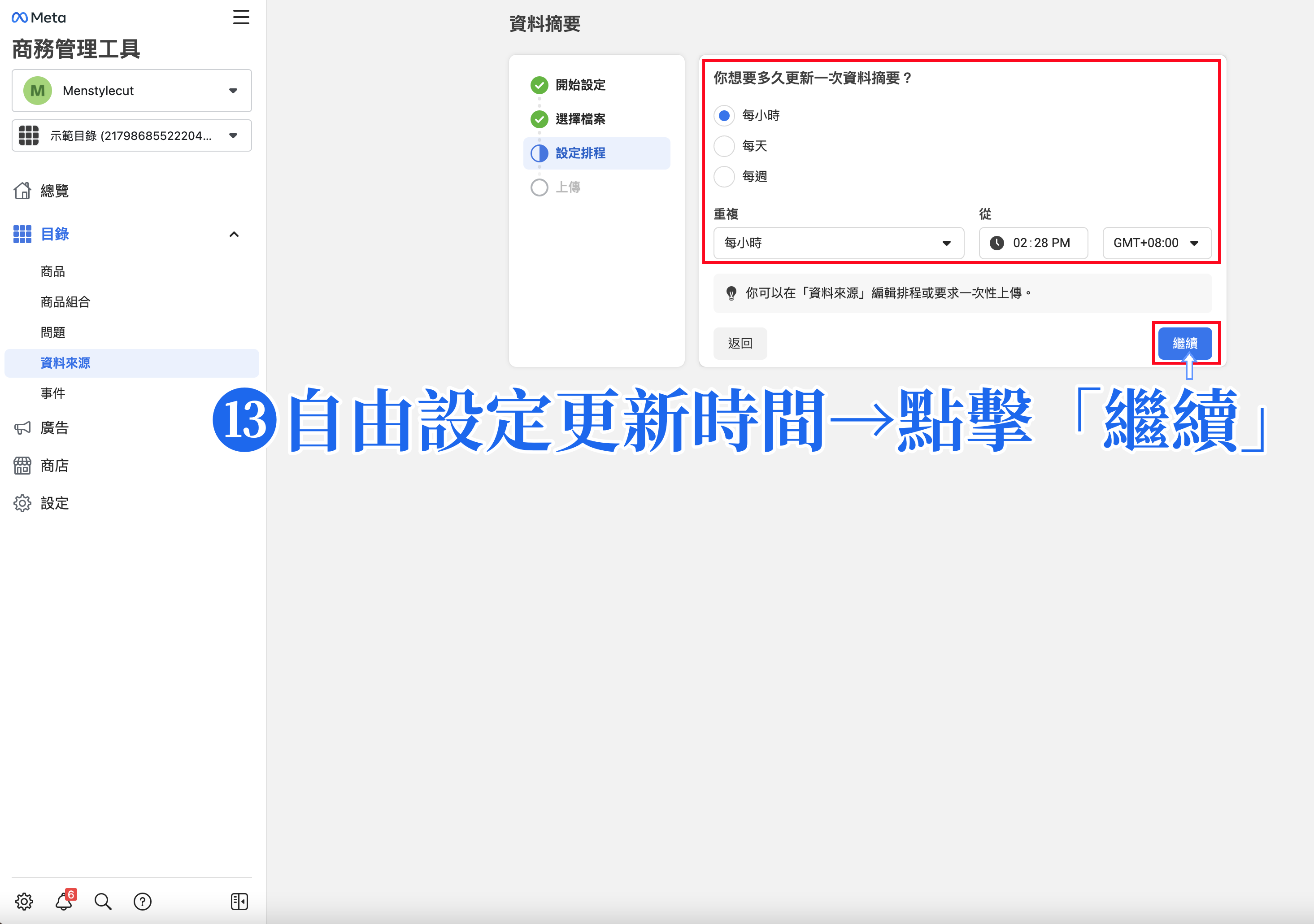Screen dimensions: 1314x924
Task: Open the Menstylecut account dropdown
Action: pos(132,91)
